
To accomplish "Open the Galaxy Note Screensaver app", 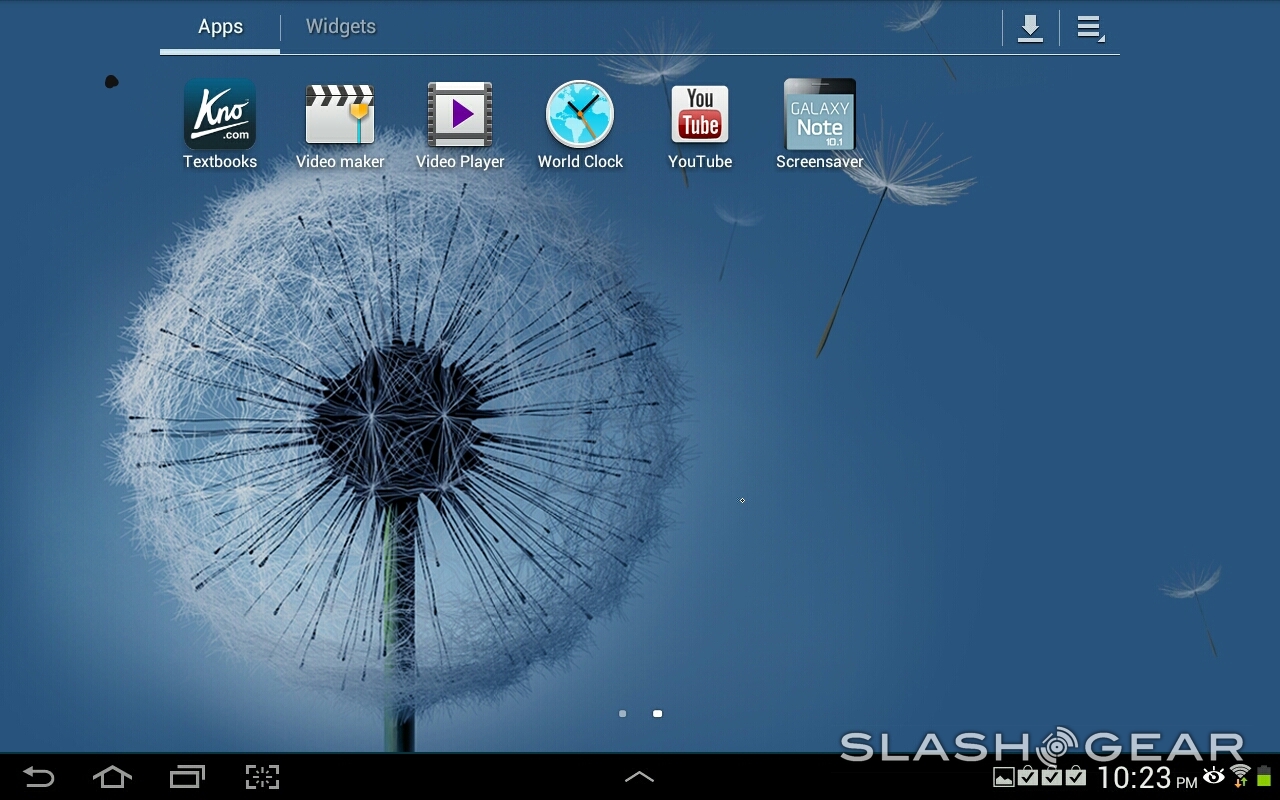I will click(820, 116).
